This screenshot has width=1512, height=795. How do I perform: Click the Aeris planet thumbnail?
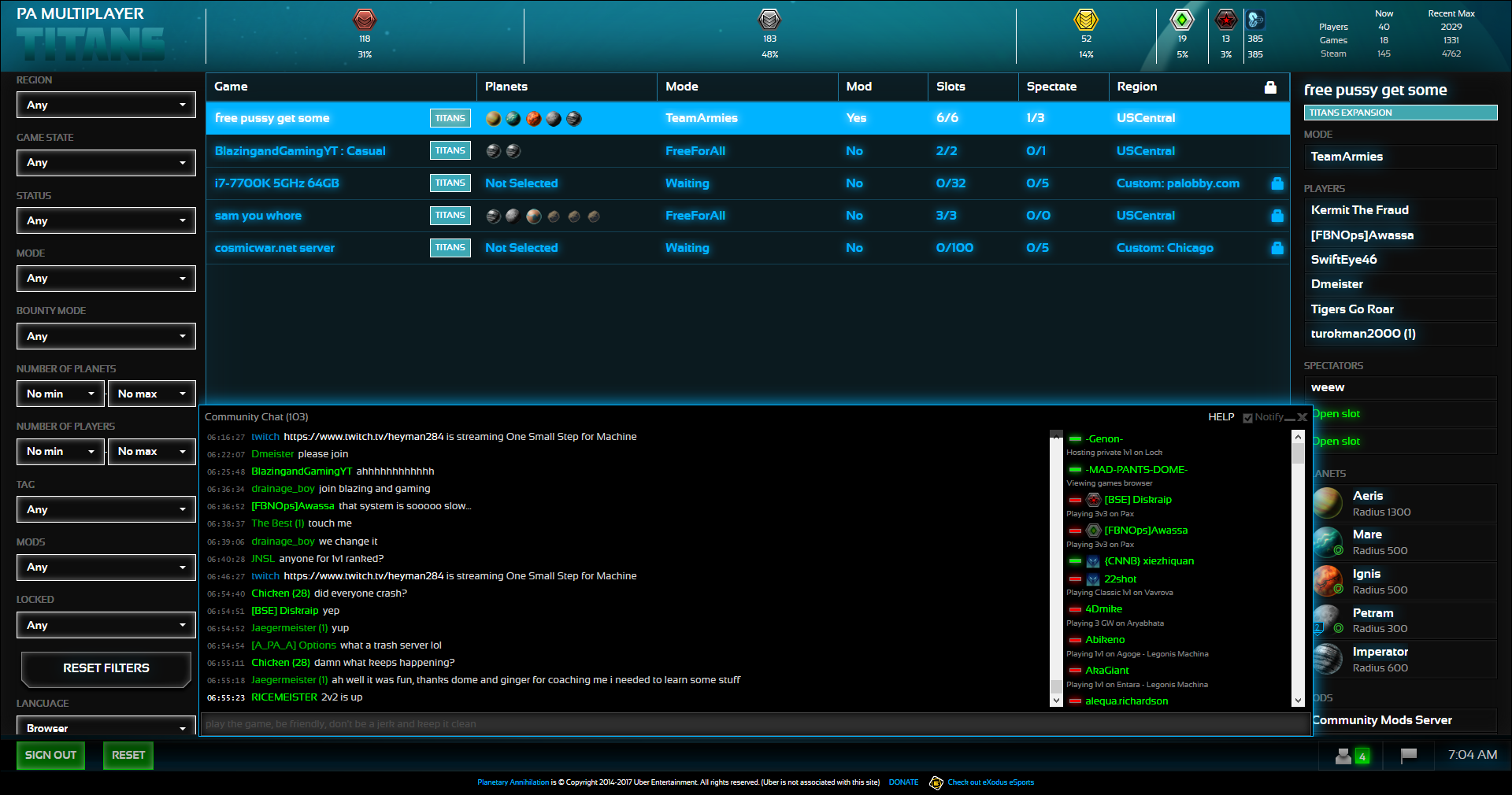click(1328, 503)
